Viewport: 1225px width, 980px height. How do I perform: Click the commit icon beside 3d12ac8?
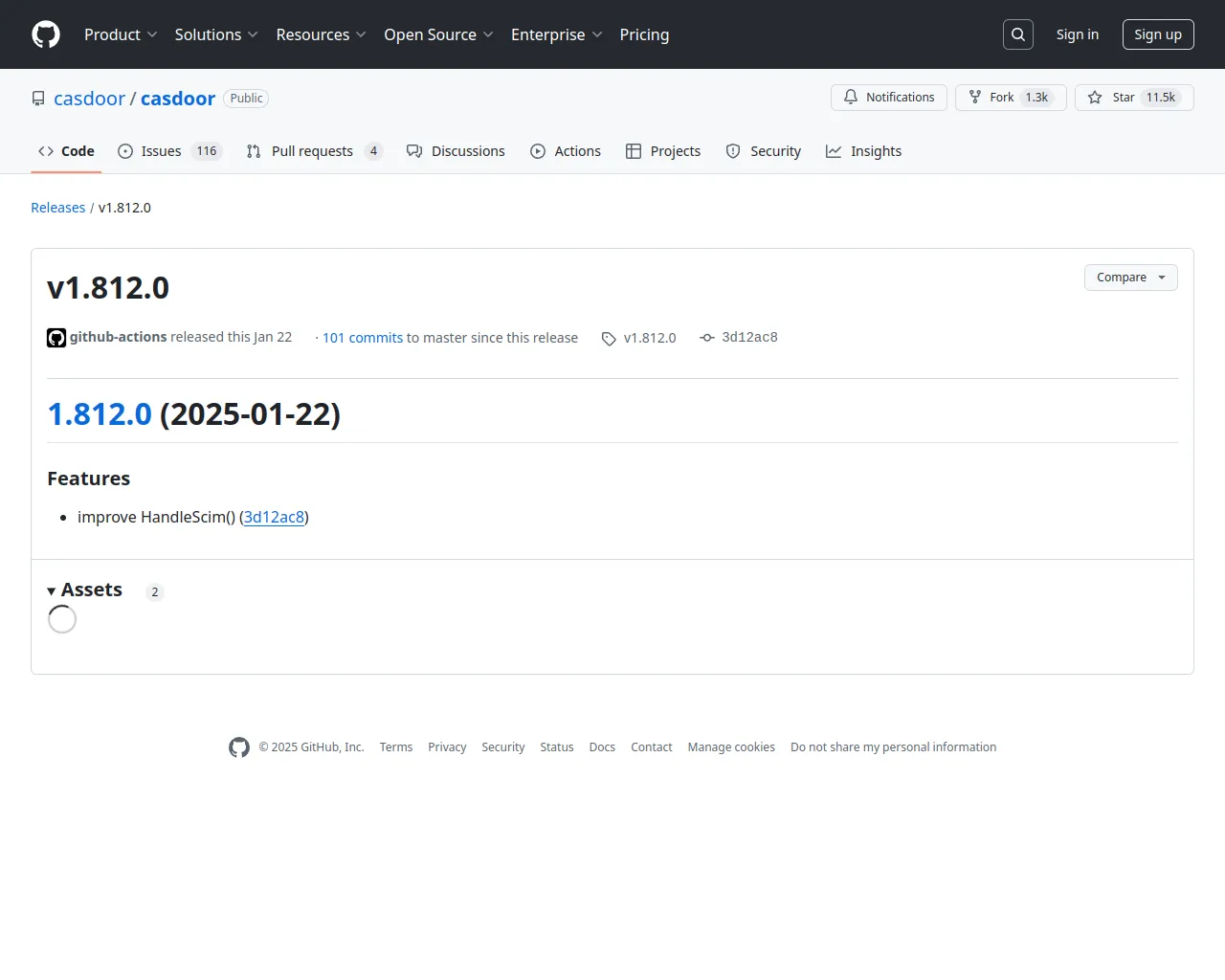tap(707, 338)
